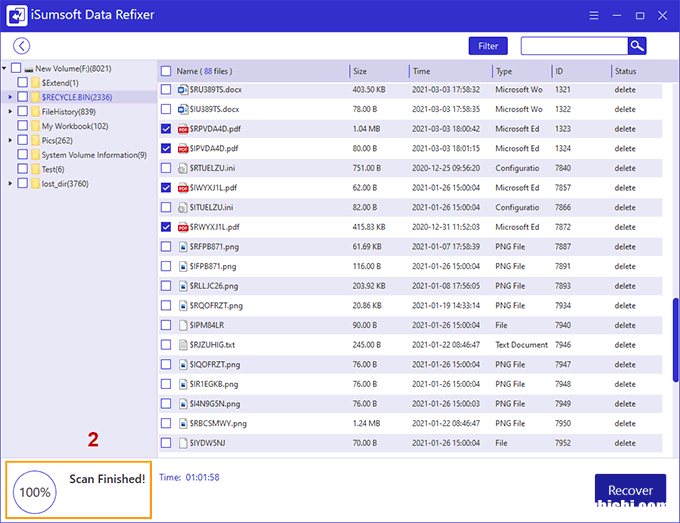Sort files by the Size column header
This screenshot has height=523, width=680.
[378, 72]
